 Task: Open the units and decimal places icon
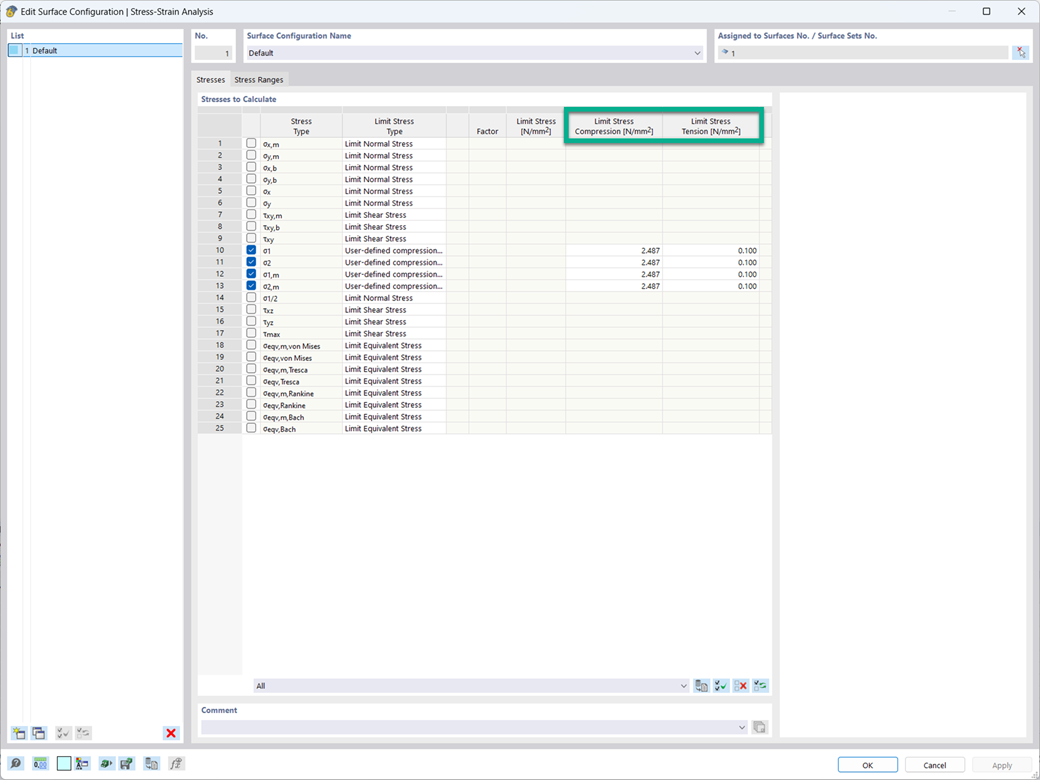click(40, 763)
